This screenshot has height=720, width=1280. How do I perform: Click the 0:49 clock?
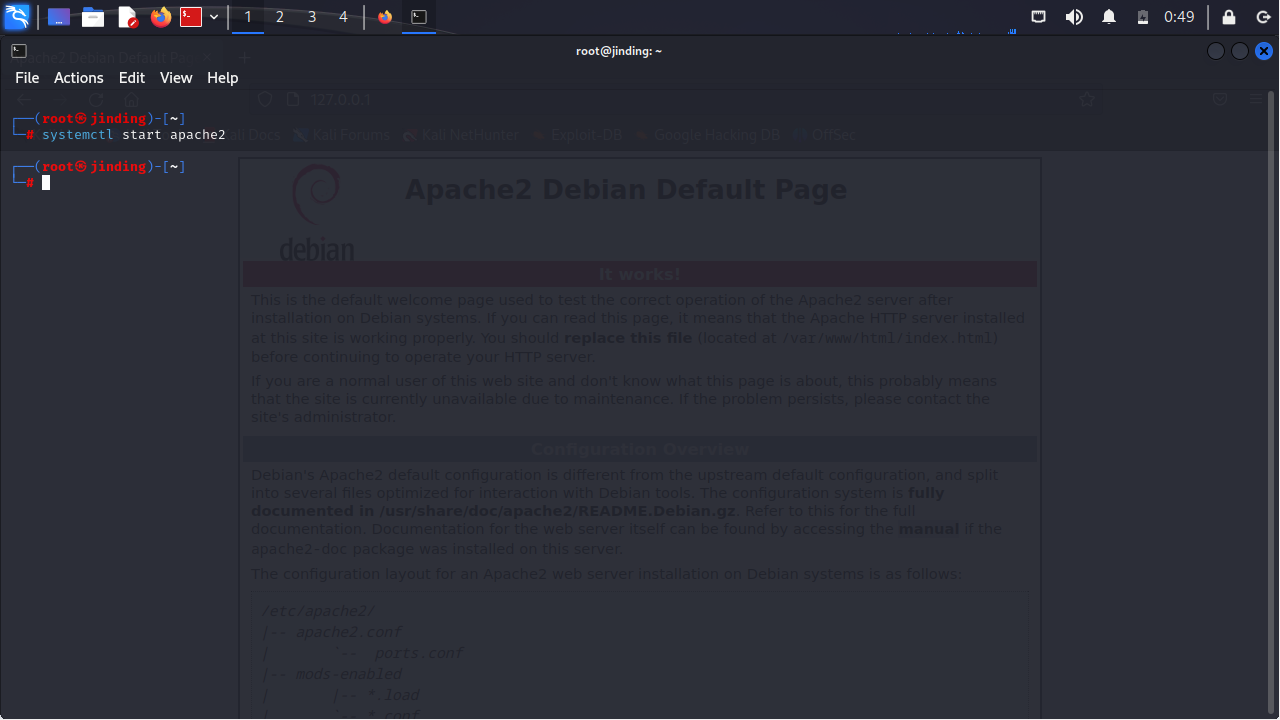[1179, 17]
